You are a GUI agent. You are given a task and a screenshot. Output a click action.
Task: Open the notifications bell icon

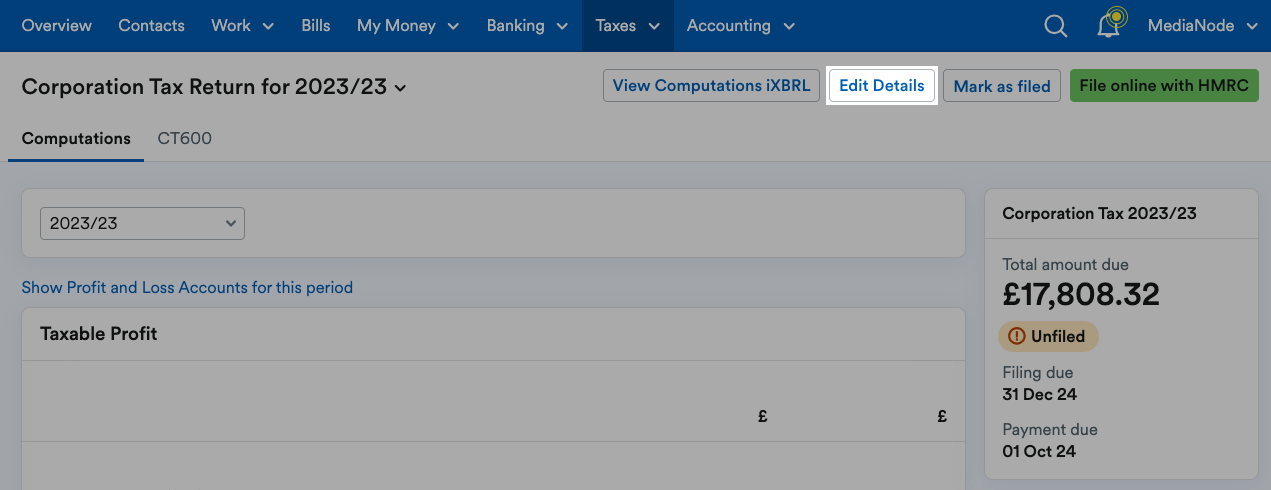click(1110, 25)
